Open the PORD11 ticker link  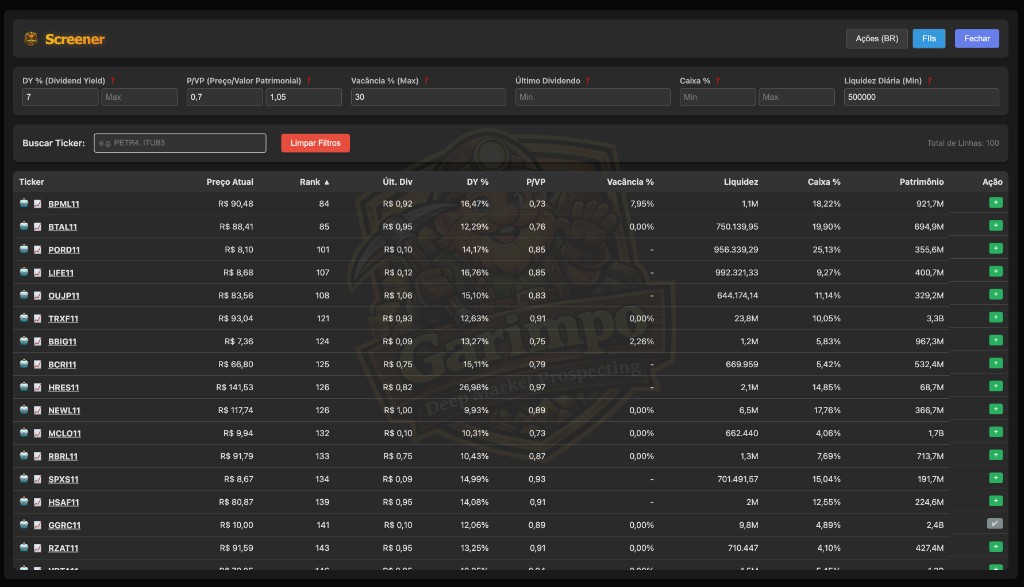[64, 249]
